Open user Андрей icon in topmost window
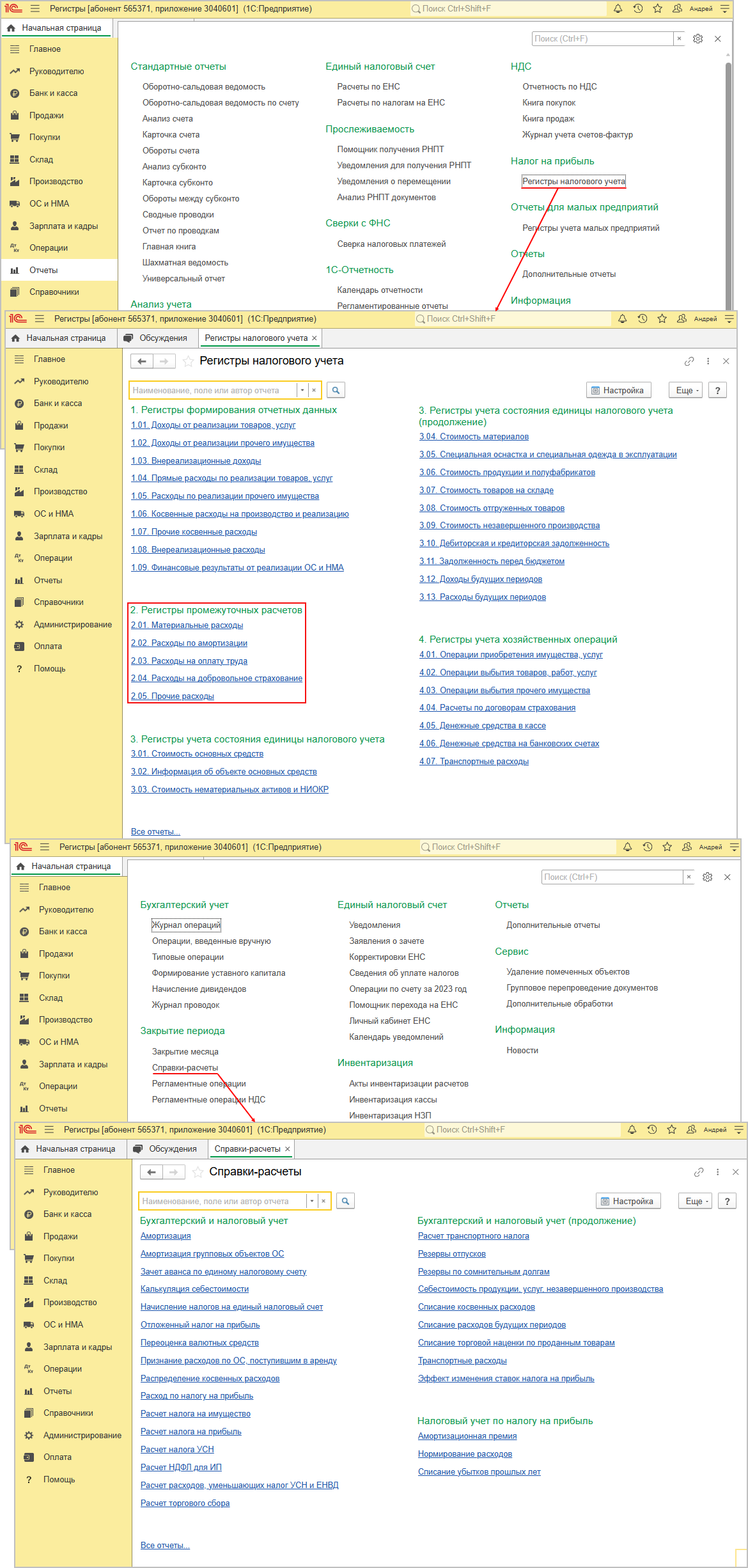Viewport: 748px width, 1568px height. [678, 8]
